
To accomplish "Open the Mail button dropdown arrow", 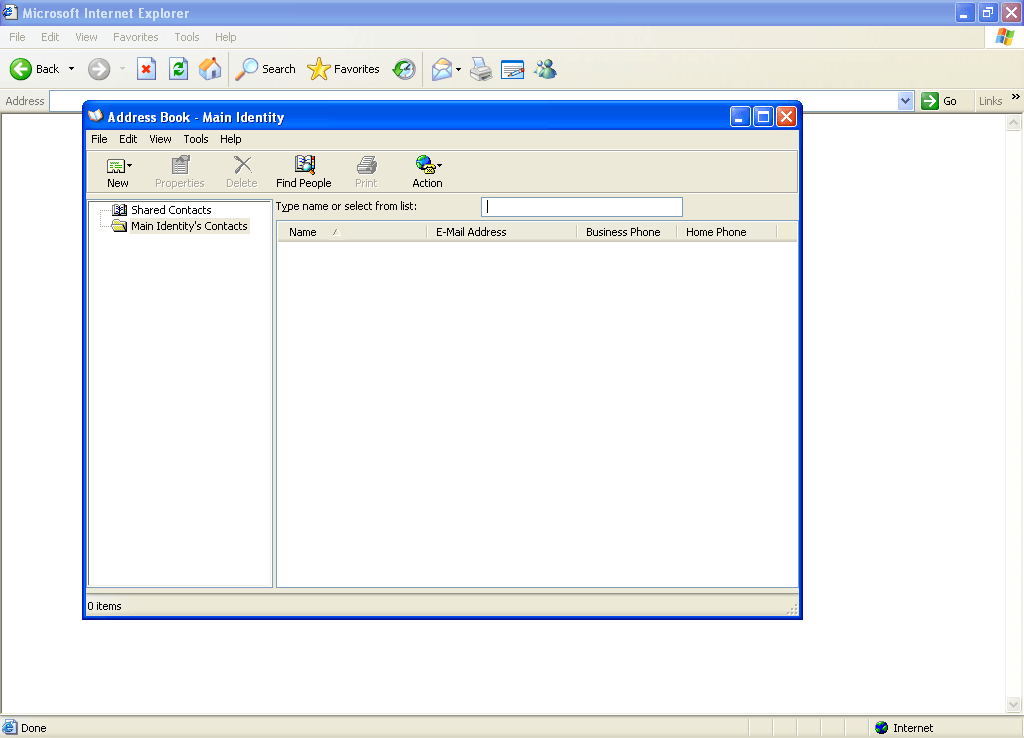I will click(458, 69).
